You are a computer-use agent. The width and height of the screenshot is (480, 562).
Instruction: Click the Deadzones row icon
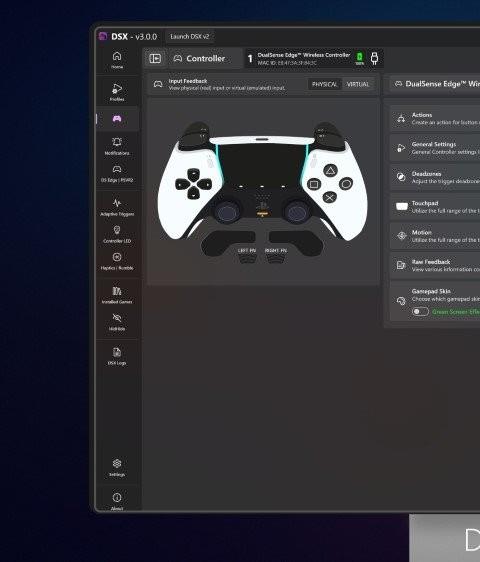coord(401,177)
